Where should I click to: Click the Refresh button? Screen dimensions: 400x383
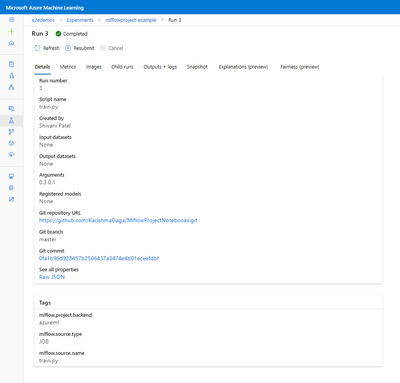tap(47, 48)
